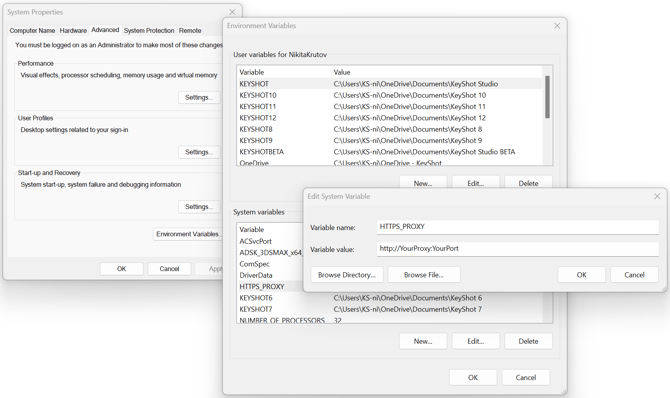
Task: Select the Computer Name tab
Action: pos(32,30)
